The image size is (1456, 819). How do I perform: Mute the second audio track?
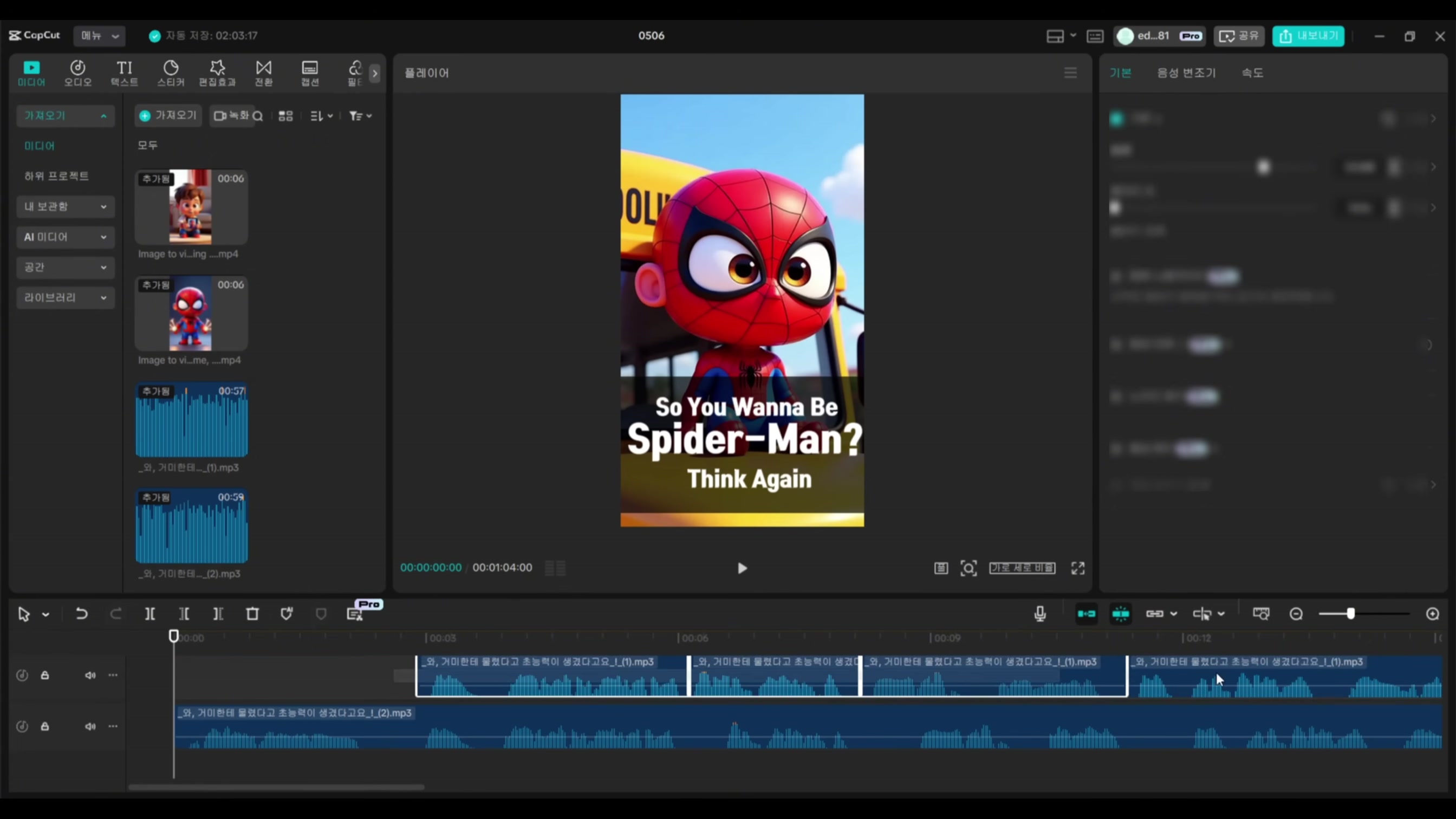click(x=90, y=727)
